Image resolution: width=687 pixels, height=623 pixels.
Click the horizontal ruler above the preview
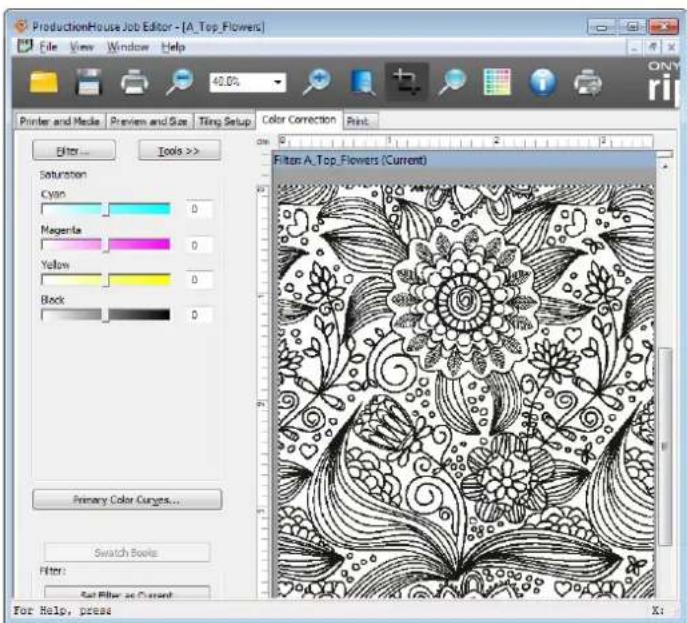(x=466, y=141)
